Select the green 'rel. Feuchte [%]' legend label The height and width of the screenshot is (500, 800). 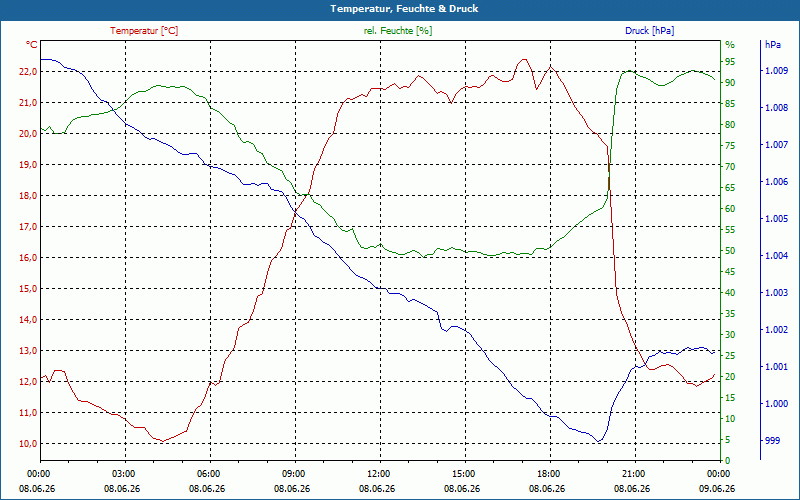pos(398,31)
